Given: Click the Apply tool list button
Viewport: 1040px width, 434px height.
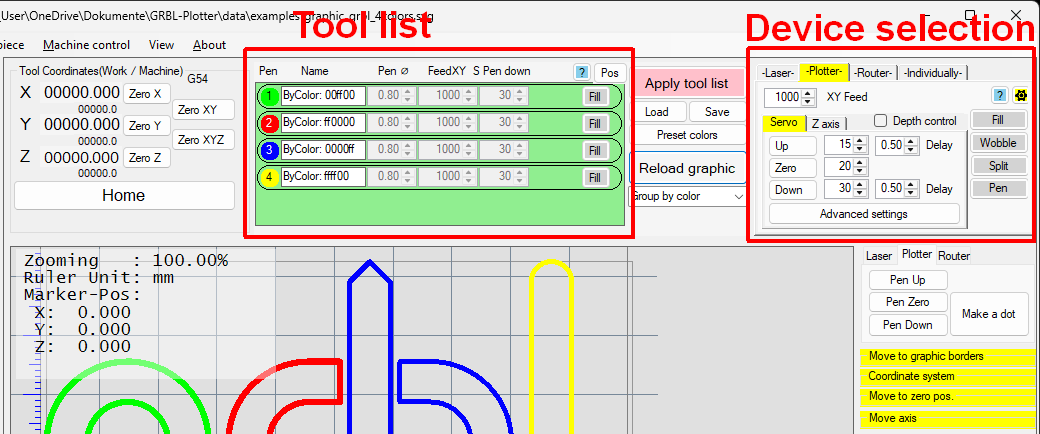Looking at the screenshot, I should 686,84.
